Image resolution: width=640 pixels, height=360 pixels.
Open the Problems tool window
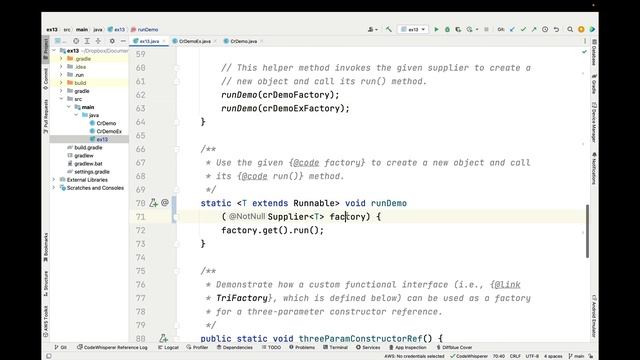(x=302, y=347)
